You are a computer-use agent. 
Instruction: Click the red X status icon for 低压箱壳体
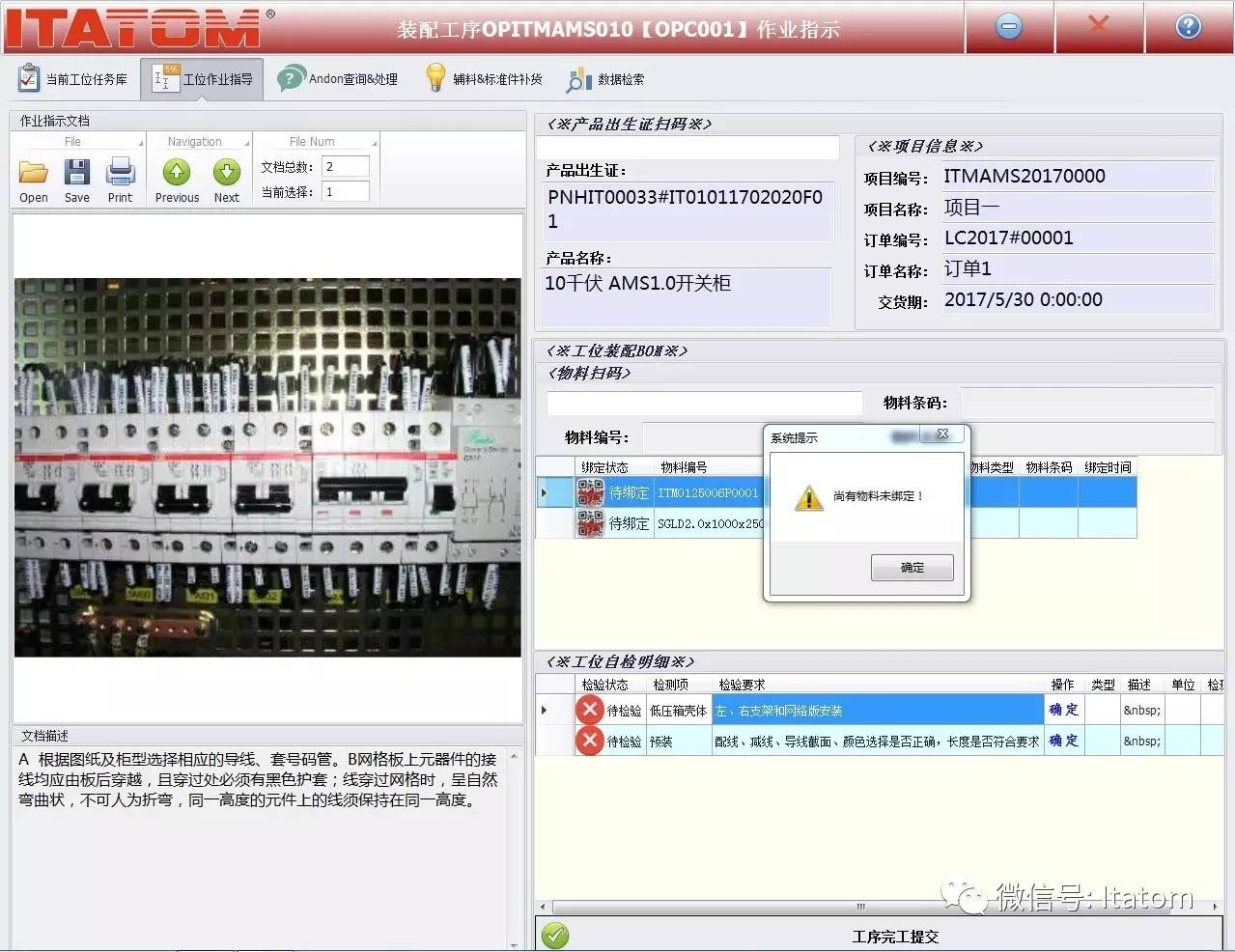tap(589, 710)
